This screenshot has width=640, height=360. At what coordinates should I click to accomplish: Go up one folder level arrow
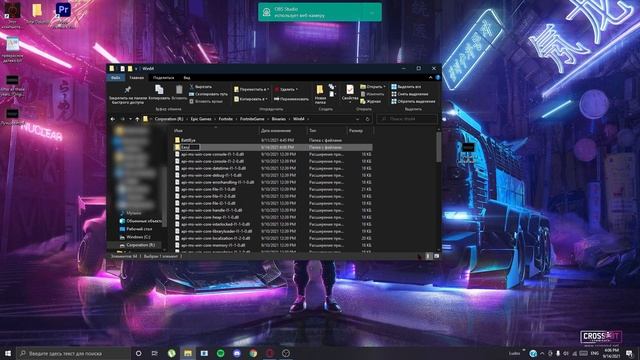[138, 119]
